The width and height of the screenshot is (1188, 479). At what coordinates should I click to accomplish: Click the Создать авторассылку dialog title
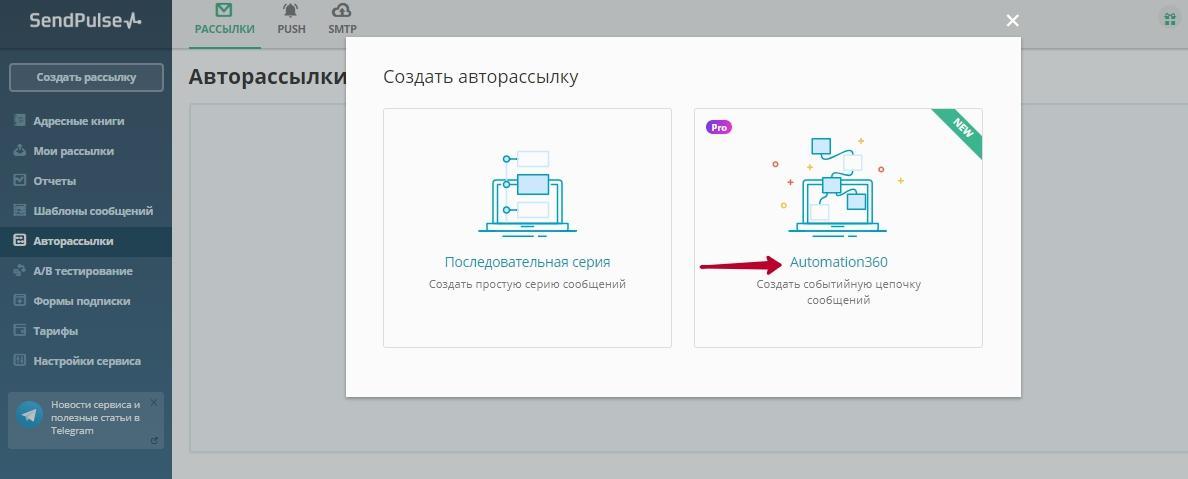tap(480, 77)
